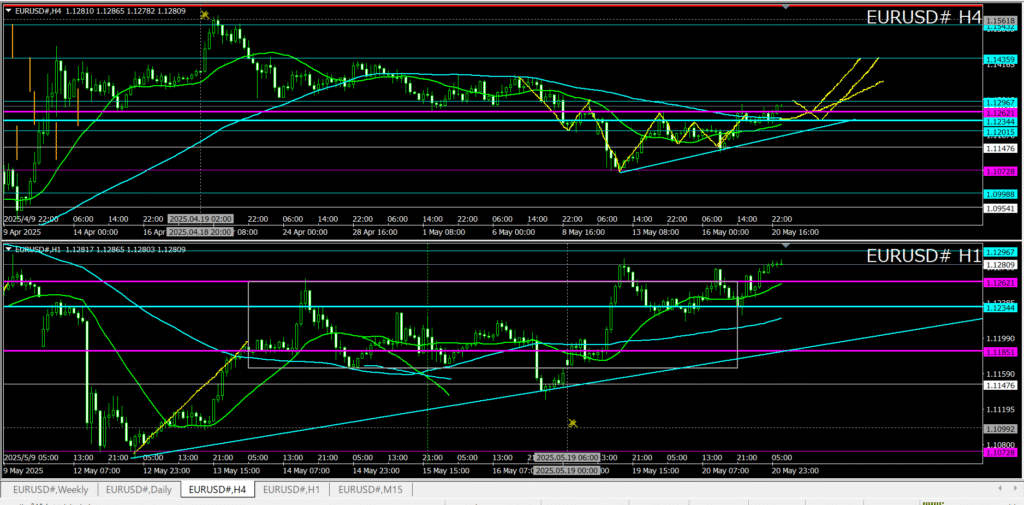Click the large EURUSD# H4 chart label

point(923,18)
